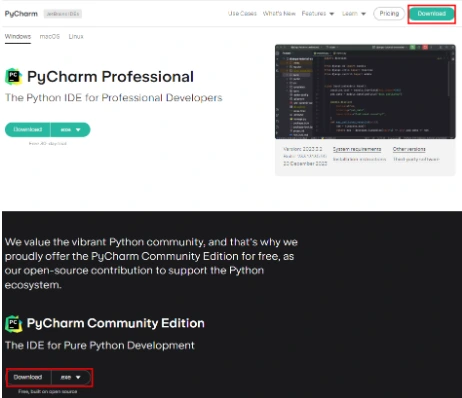Screen dimensions: 462x398
Task: Expand the Learn dropdown menu
Action: [x=354, y=13]
